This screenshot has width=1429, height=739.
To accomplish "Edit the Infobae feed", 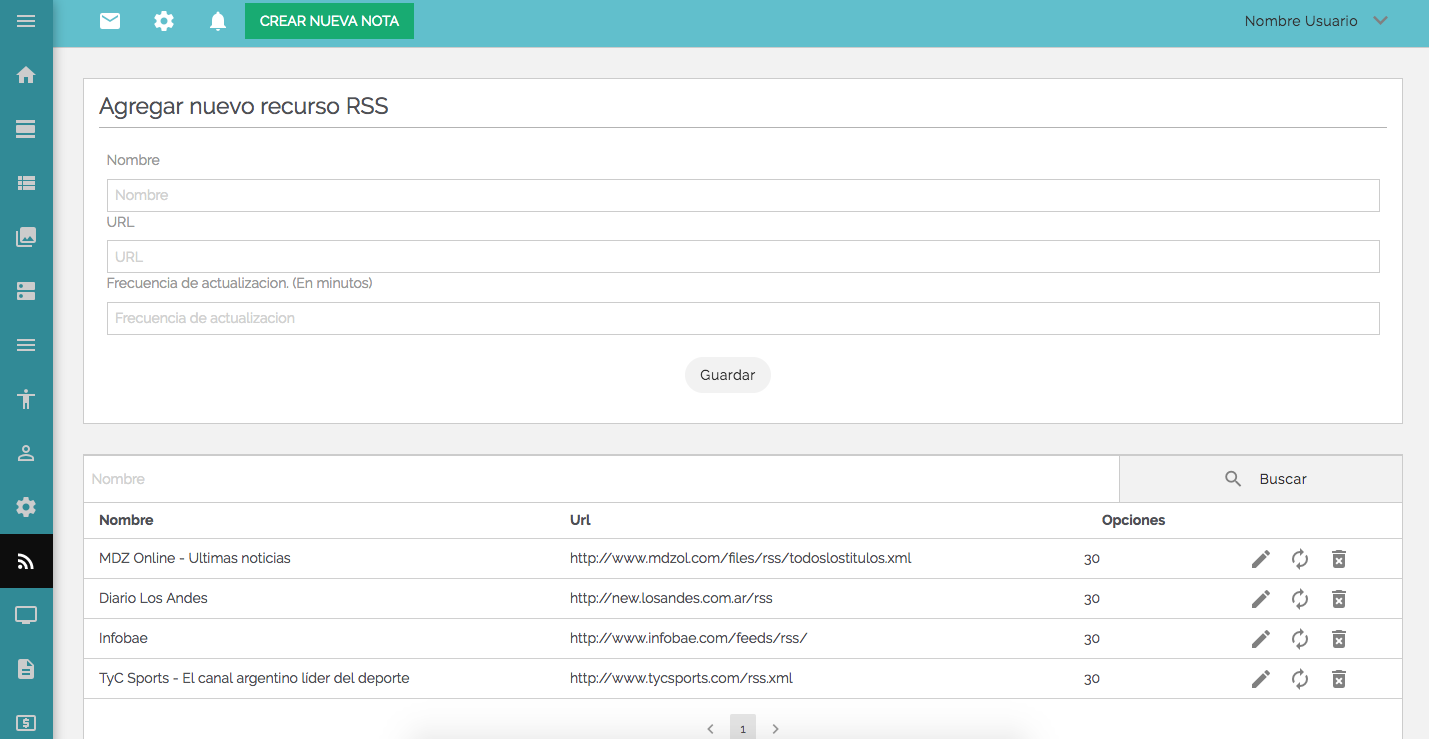I will [1261, 639].
